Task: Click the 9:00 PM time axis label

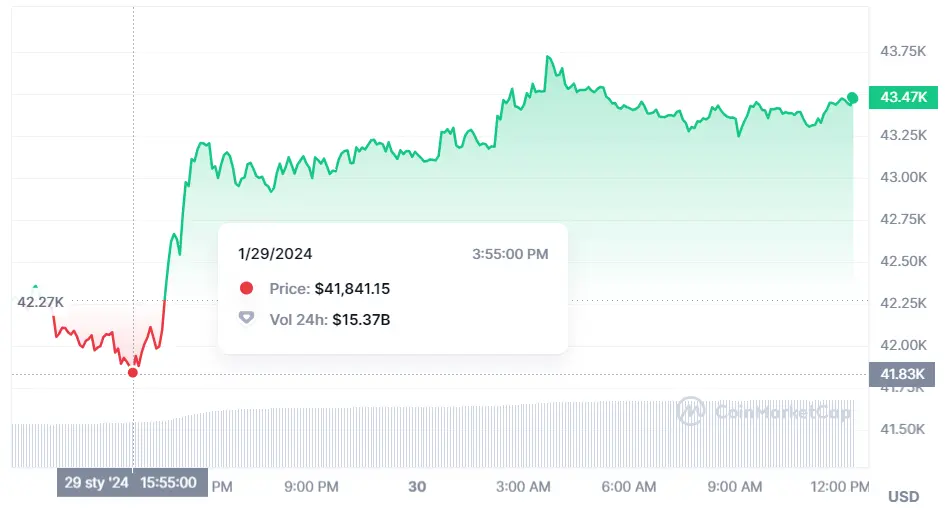Action: coord(311,486)
